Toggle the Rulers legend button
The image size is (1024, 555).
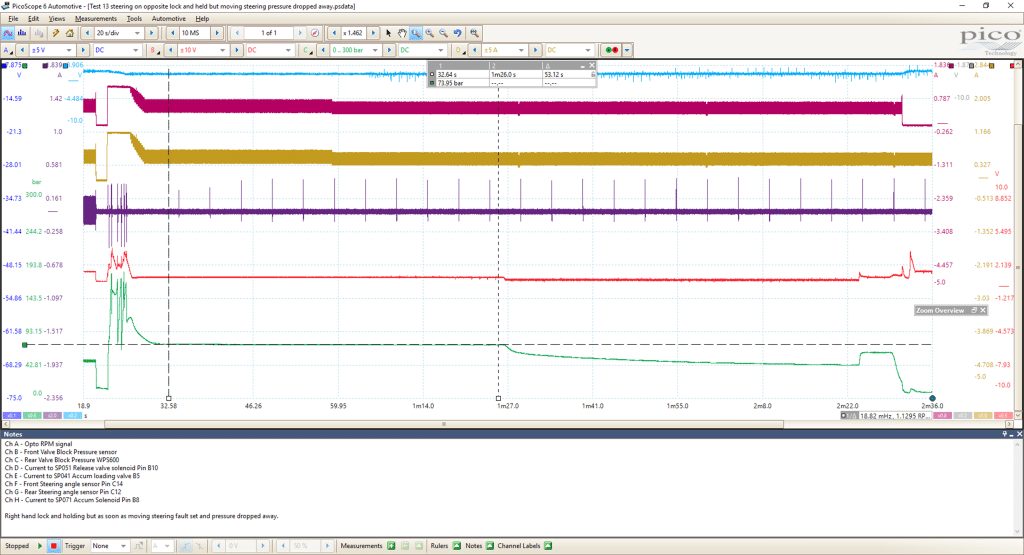(x=456, y=546)
